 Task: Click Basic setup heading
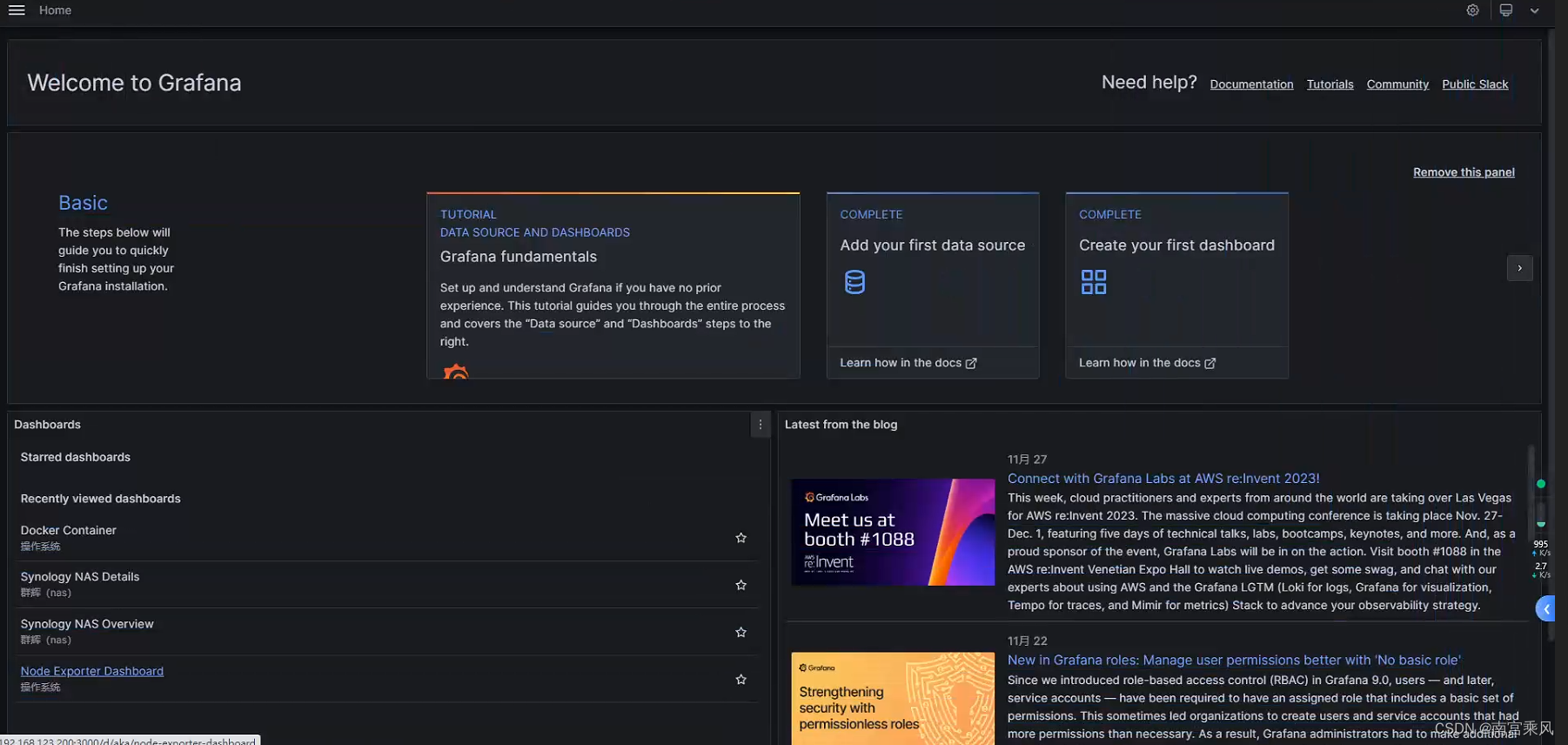click(84, 203)
